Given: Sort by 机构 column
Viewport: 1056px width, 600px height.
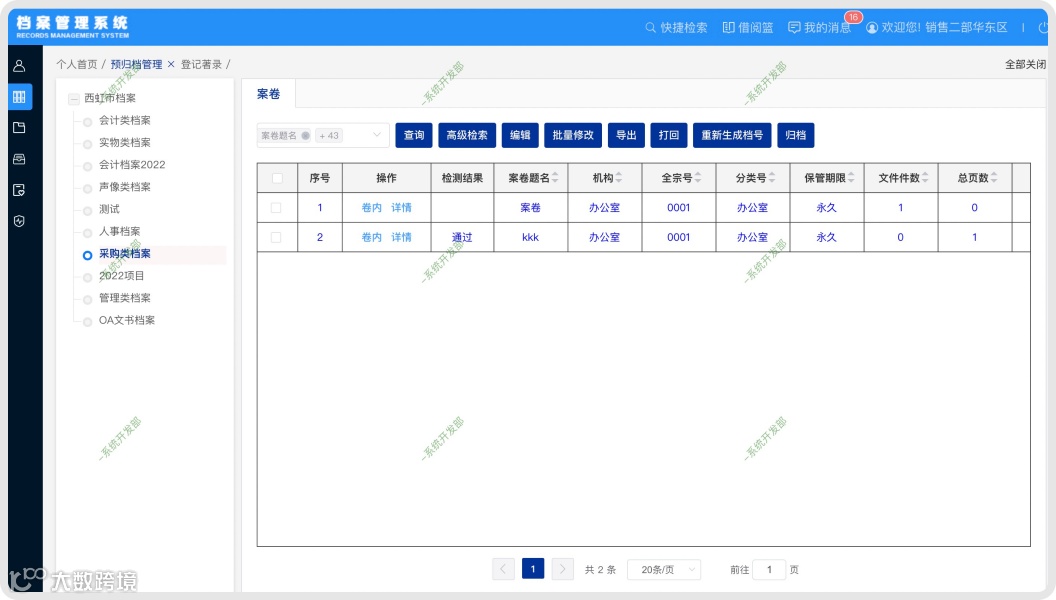Looking at the screenshot, I should pyautogui.click(x=619, y=178).
